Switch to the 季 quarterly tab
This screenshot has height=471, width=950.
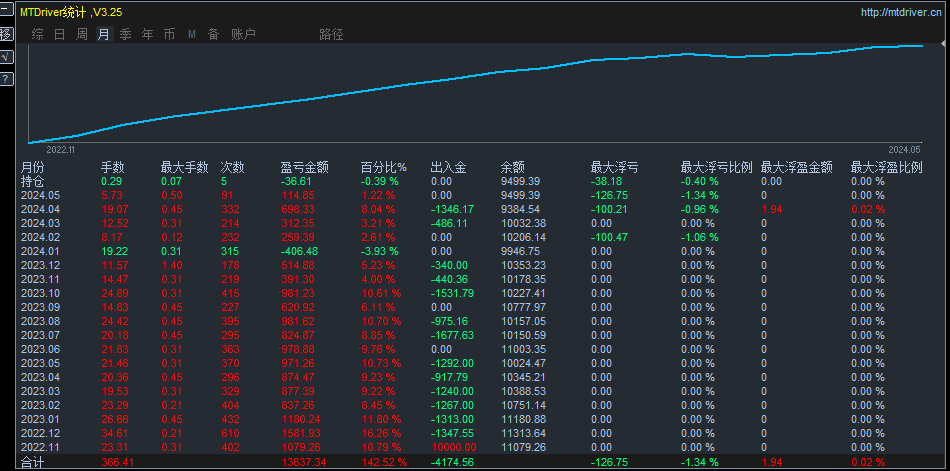coord(125,35)
